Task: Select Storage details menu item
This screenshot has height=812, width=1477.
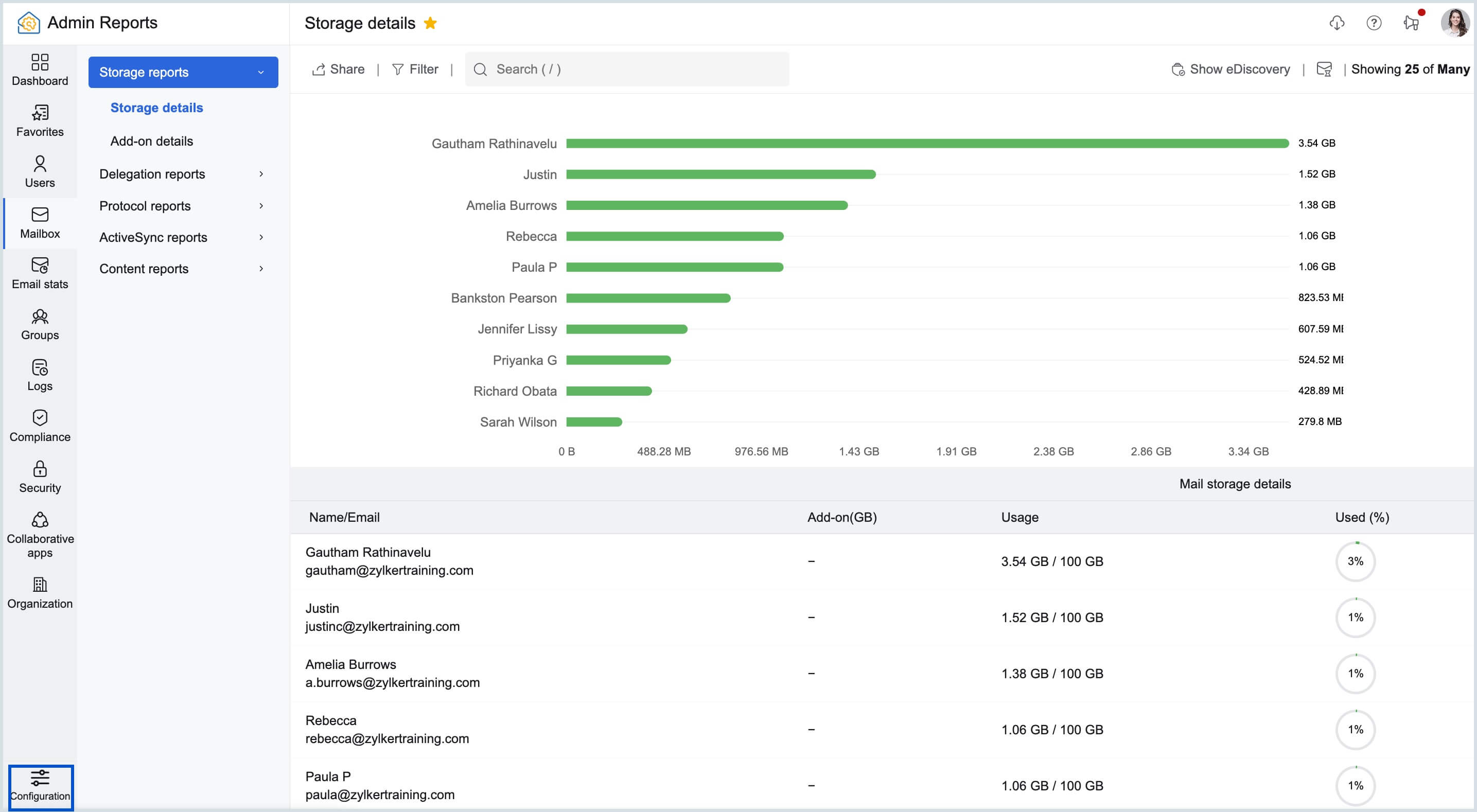Action: click(x=156, y=108)
